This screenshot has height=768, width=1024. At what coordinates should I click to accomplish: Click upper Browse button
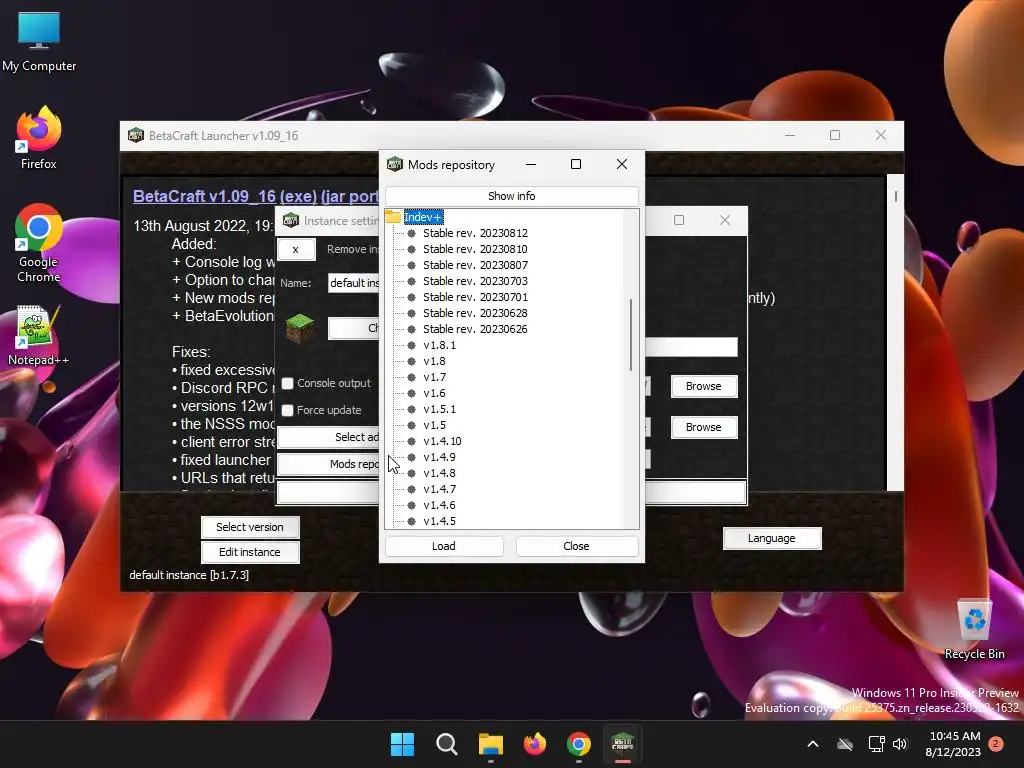coord(704,386)
